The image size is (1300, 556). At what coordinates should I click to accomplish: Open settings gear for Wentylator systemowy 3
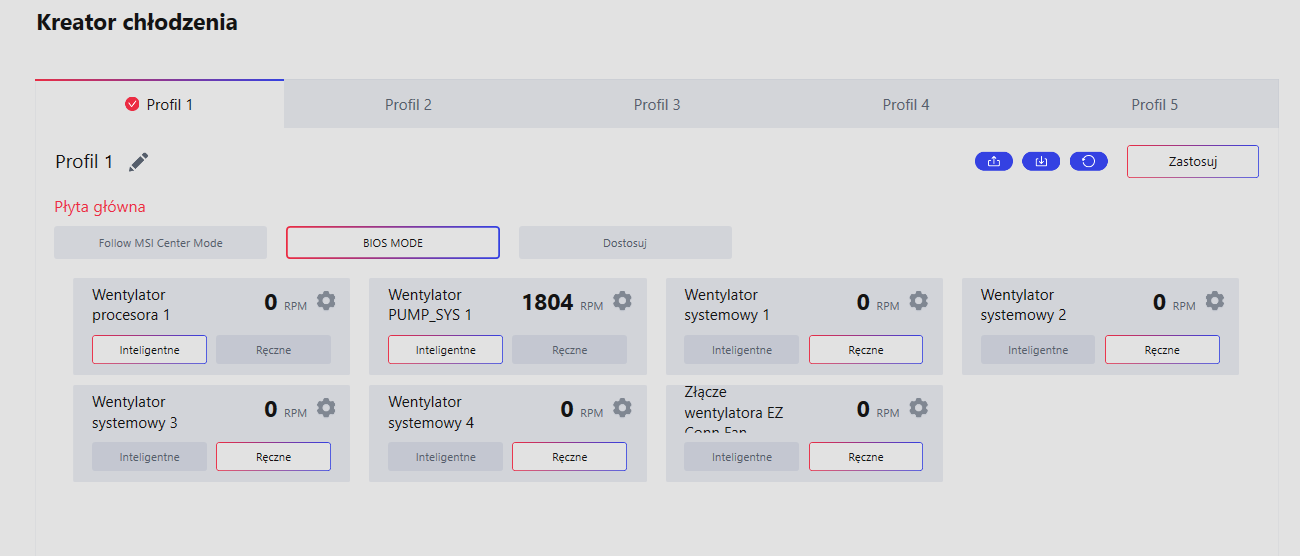tap(326, 408)
